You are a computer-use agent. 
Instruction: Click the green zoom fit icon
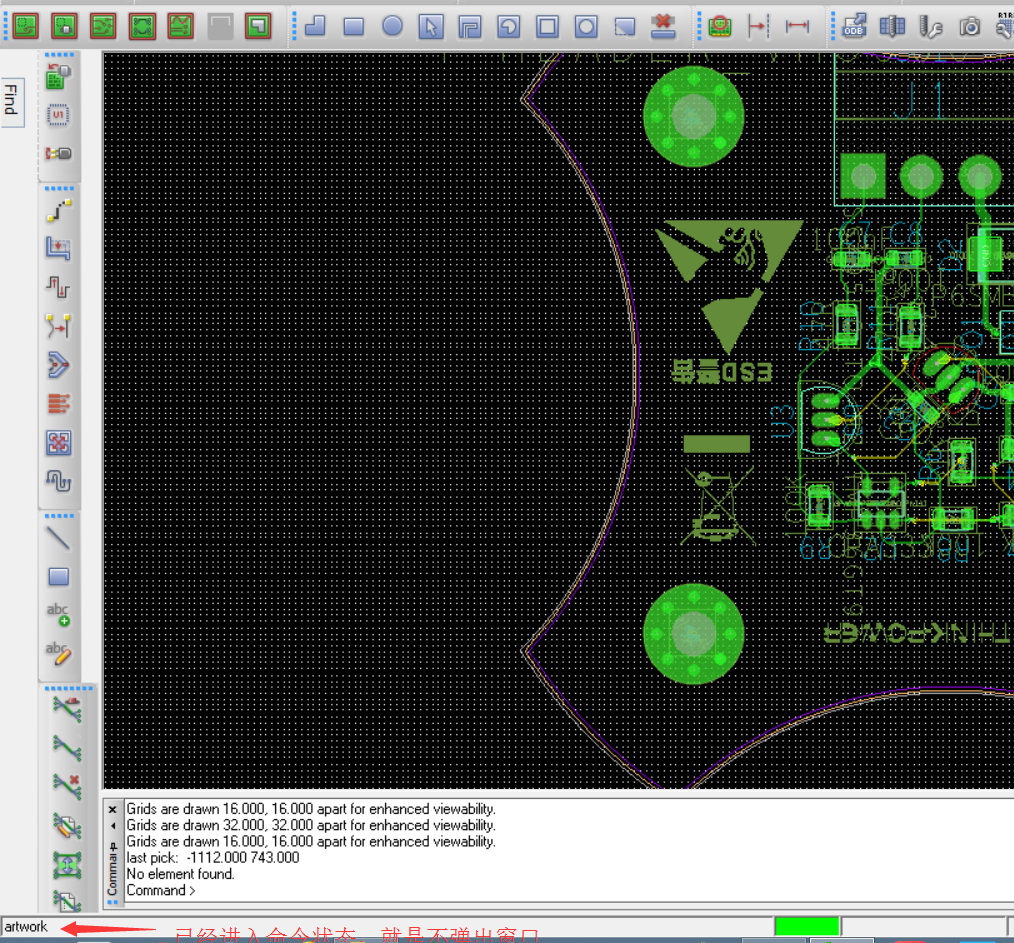(x=142, y=27)
